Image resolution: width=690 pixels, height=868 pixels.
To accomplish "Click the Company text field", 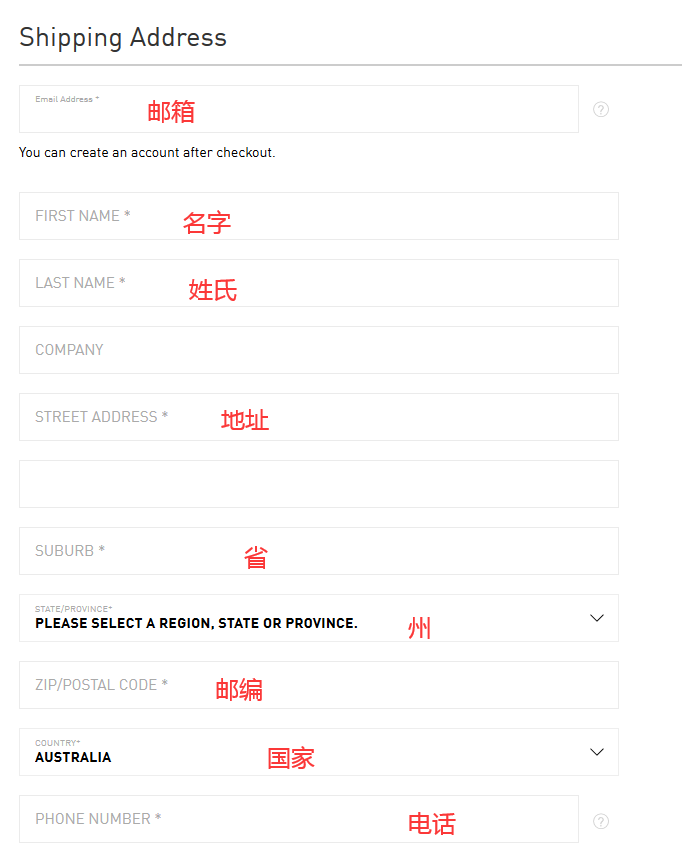I will pyautogui.click(x=318, y=350).
